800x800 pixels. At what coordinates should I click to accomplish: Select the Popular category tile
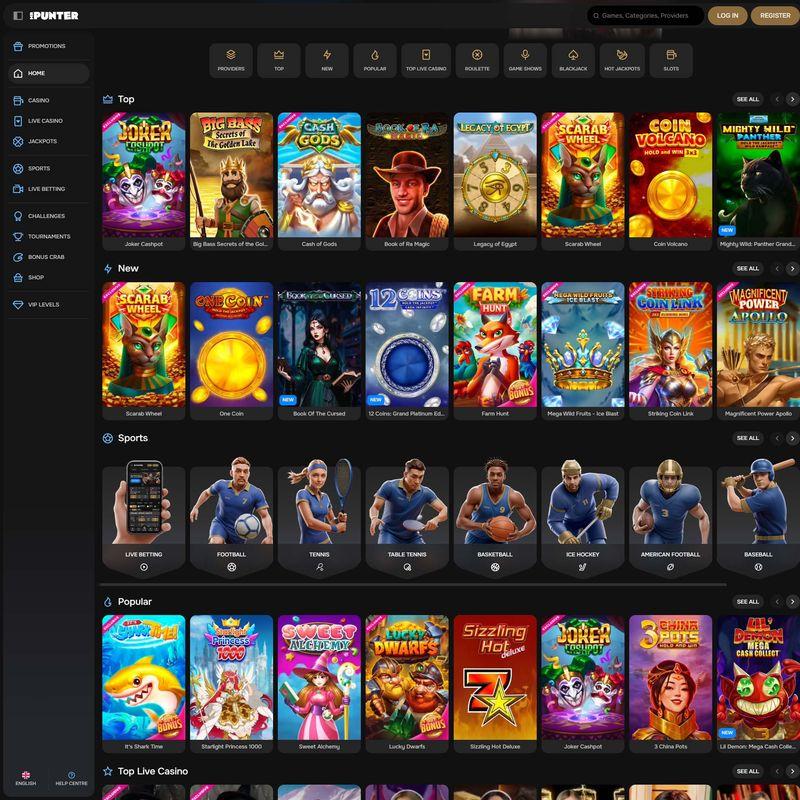pyautogui.click(x=375, y=60)
